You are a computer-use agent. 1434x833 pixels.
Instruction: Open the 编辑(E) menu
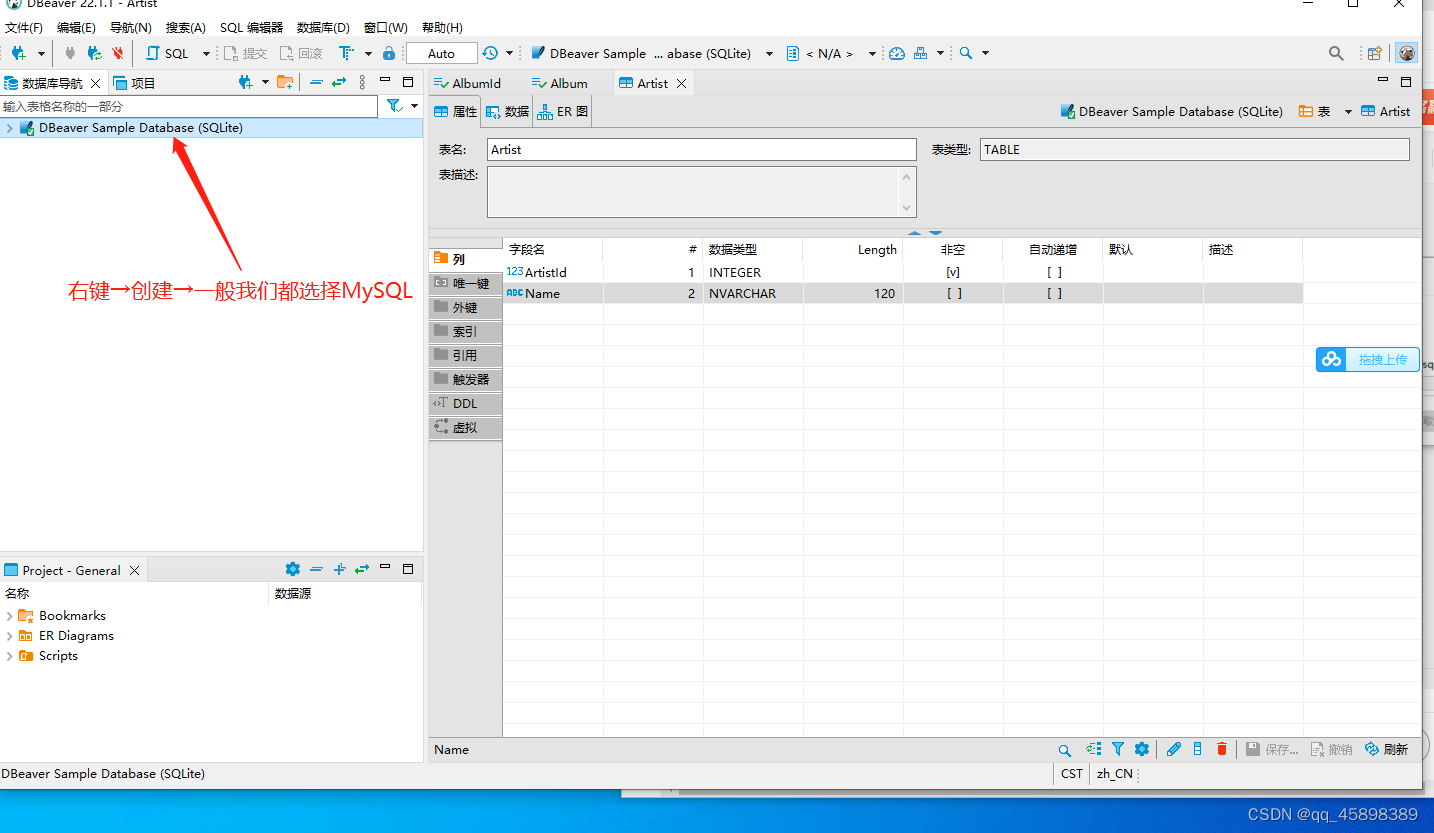point(76,27)
